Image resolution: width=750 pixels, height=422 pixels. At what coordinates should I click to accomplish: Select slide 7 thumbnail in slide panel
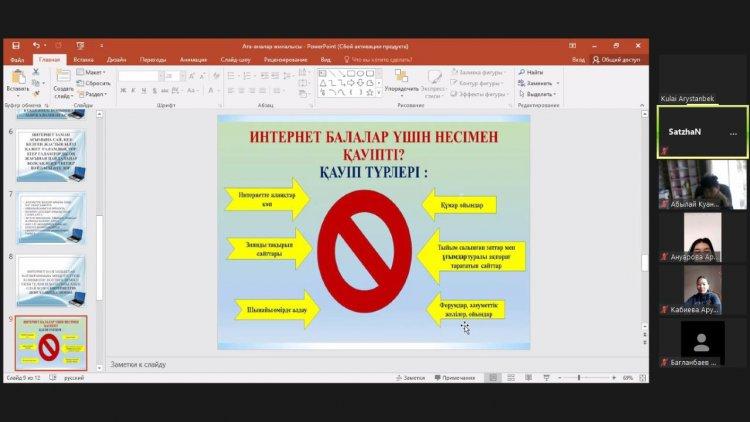[51, 215]
